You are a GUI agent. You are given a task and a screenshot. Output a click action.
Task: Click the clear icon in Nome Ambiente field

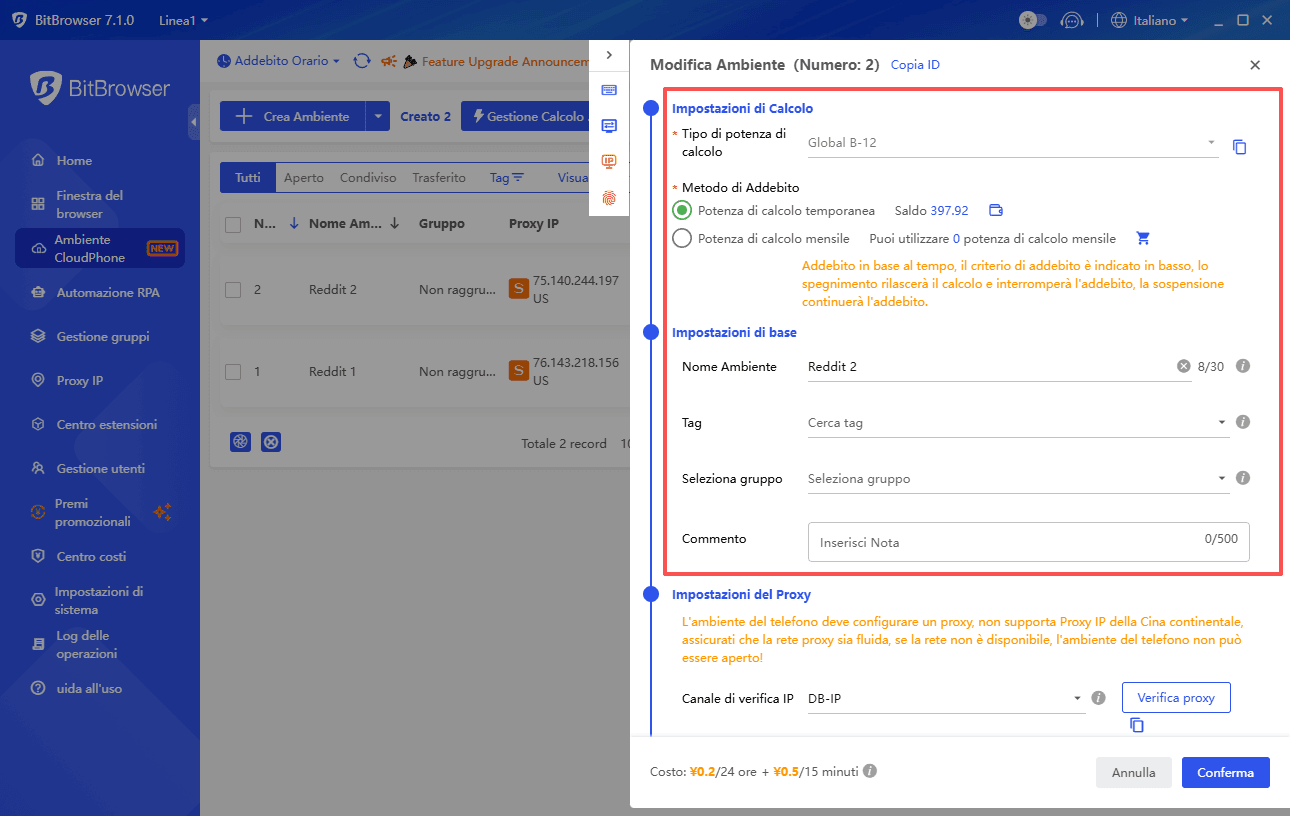(x=1183, y=367)
